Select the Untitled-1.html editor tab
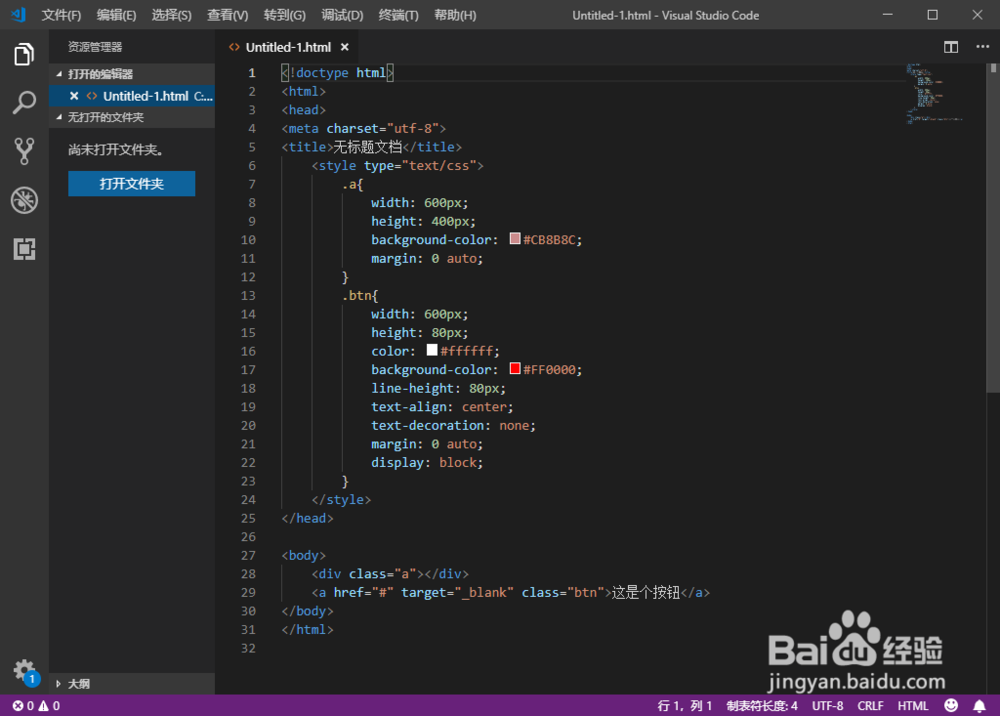This screenshot has width=1000, height=716. [x=288, y=47]
